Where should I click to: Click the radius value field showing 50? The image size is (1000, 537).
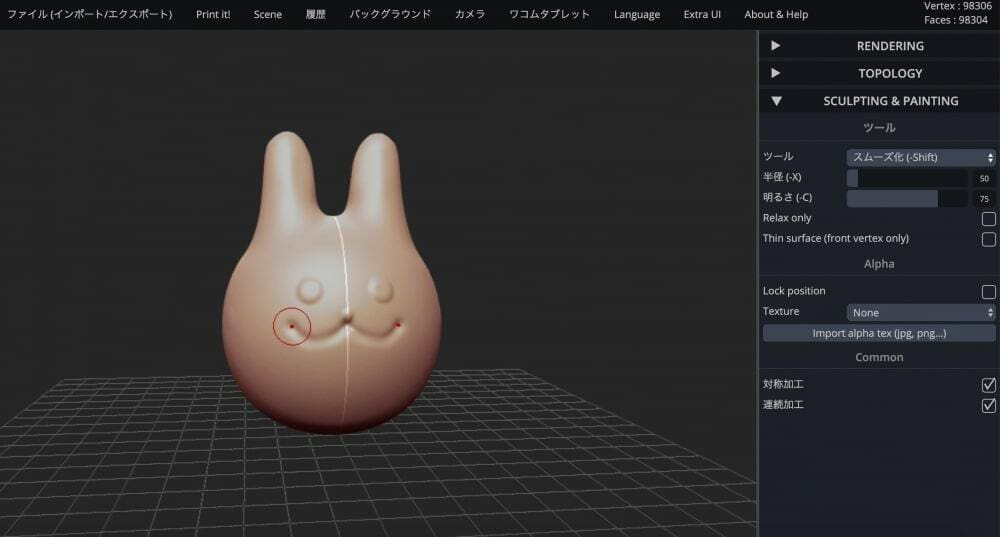[x=984, y=178]
